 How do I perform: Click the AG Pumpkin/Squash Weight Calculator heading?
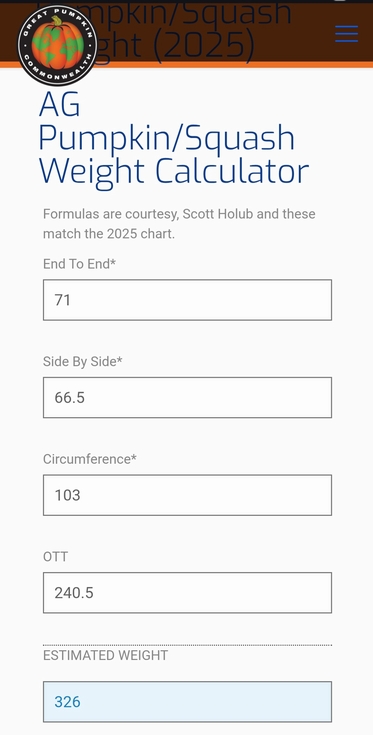(174, 139)
